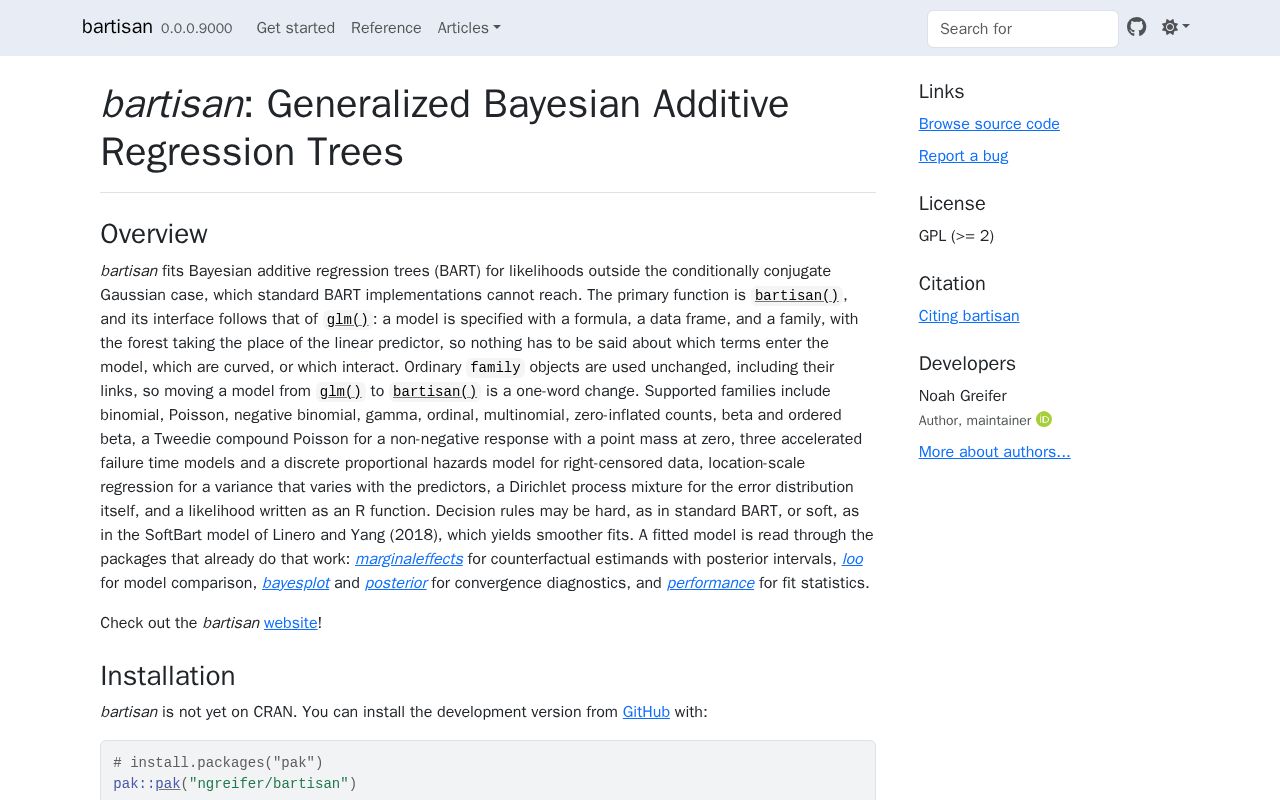
Task: Follow the loo package link
Action: coord(852,559)
